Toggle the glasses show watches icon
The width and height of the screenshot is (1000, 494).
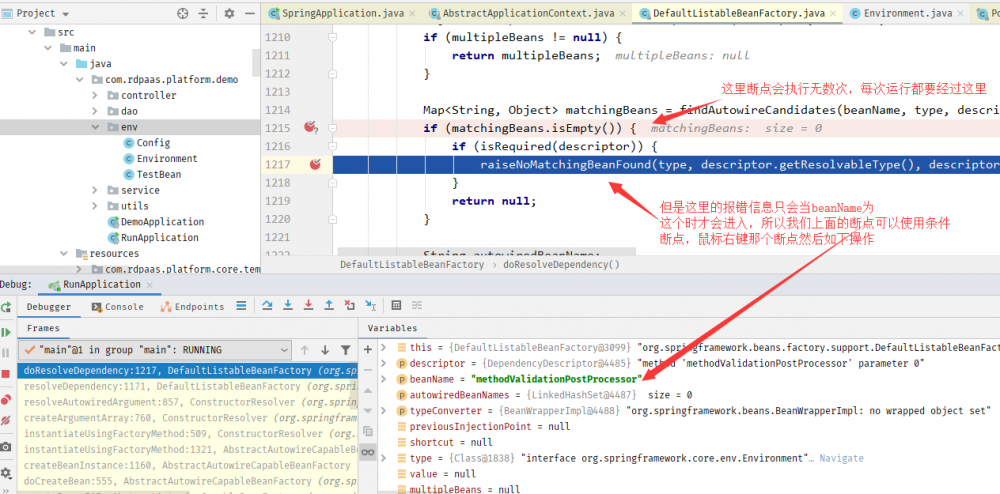click(367, 452)
